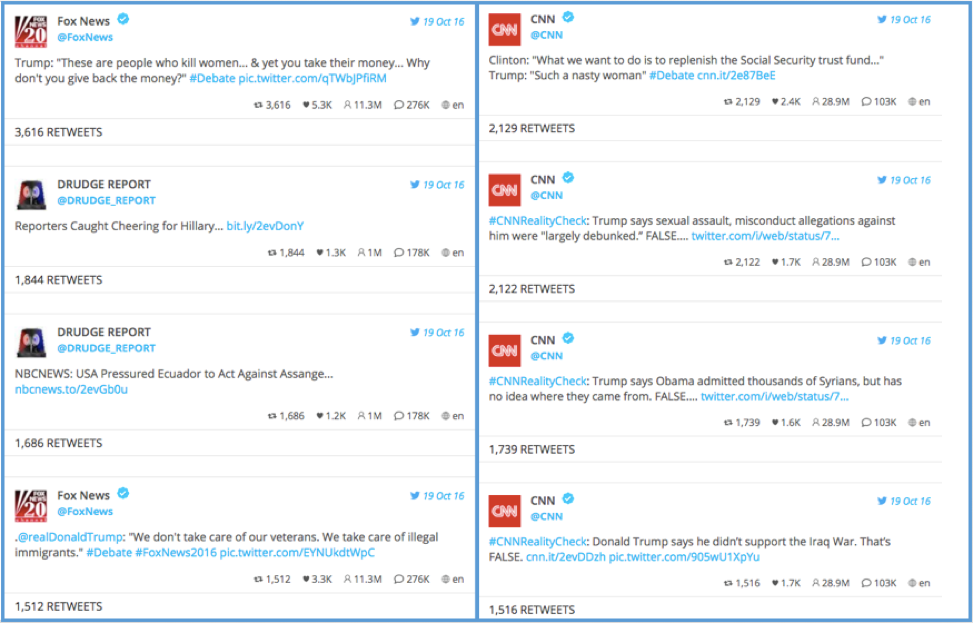
Task: Open Fox News avatar on the veterans tweet
Action: pyautogui.click(x=31, y=504)
